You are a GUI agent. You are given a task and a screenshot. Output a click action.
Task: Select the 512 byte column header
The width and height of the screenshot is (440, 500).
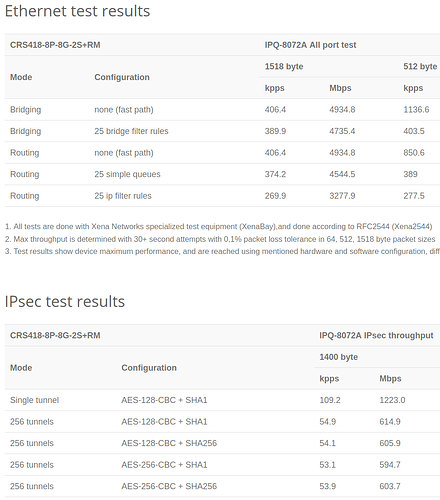point(420,67)
